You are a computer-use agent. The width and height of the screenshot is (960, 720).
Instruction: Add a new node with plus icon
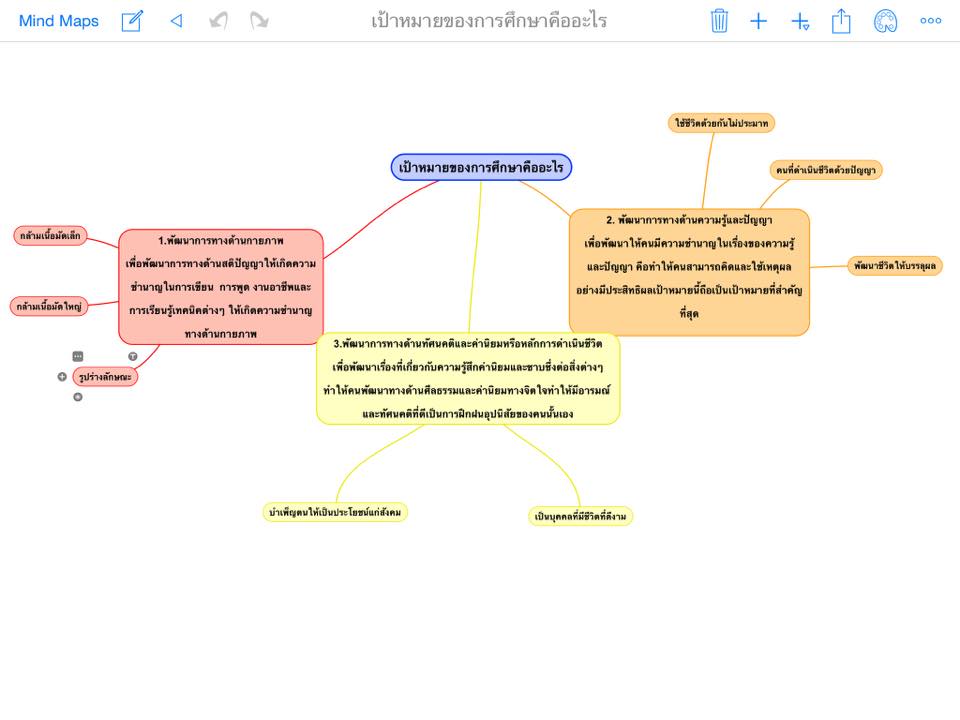(x=759, y=21)
